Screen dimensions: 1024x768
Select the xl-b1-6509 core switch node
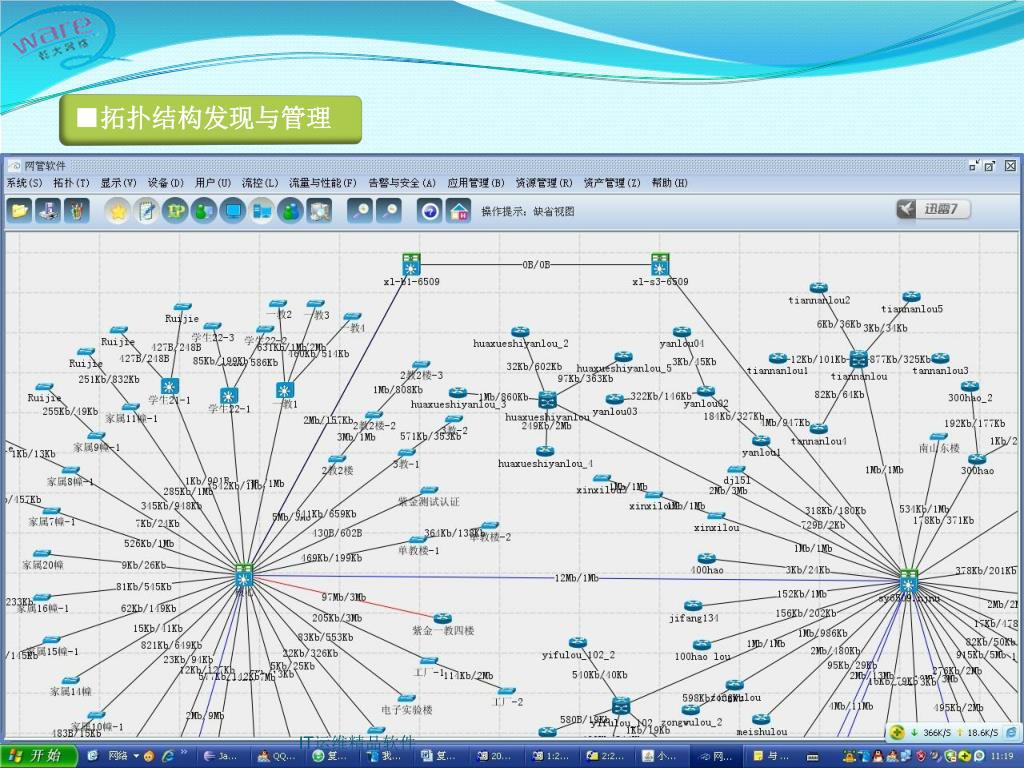(411, 264)
